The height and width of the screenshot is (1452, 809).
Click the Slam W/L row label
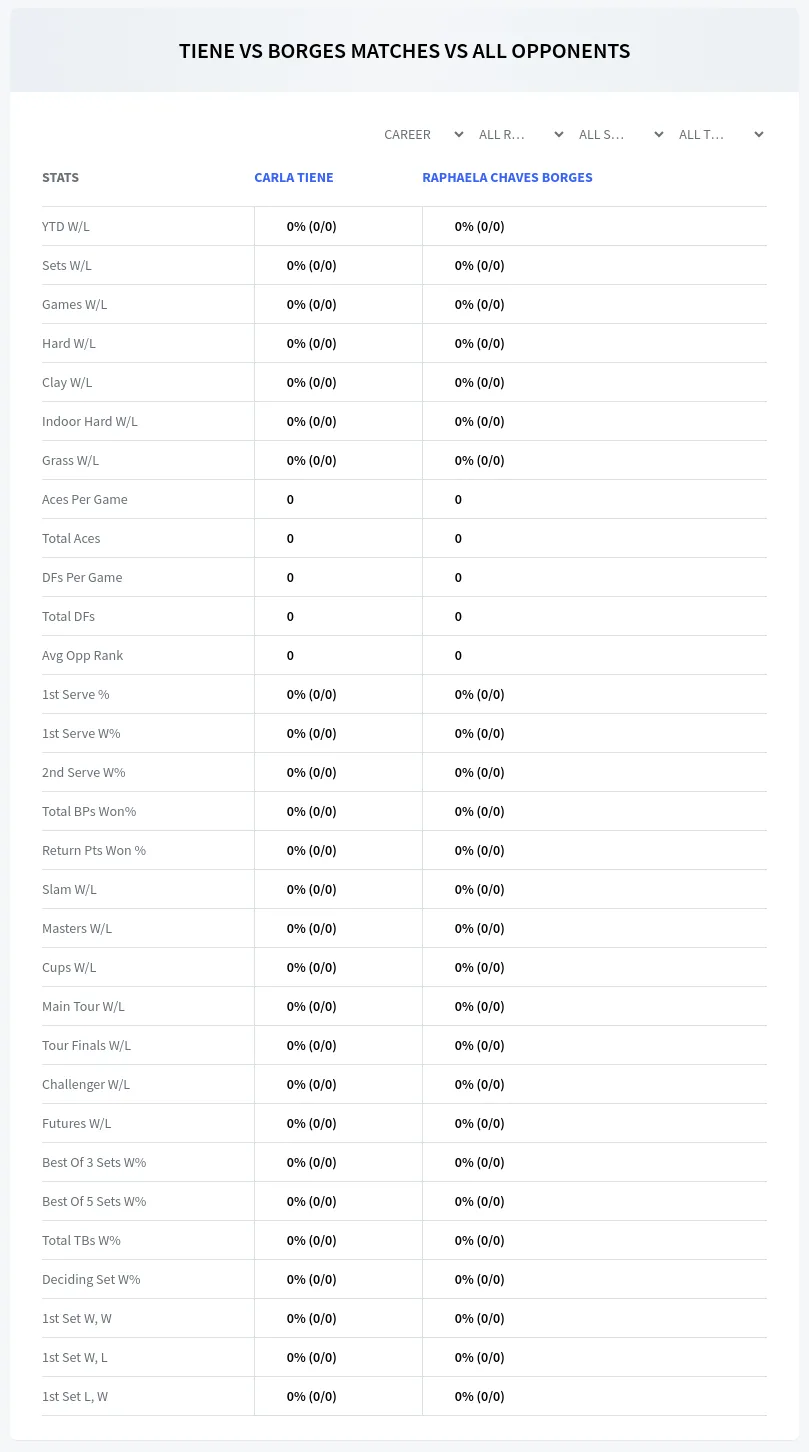[69, 889]
